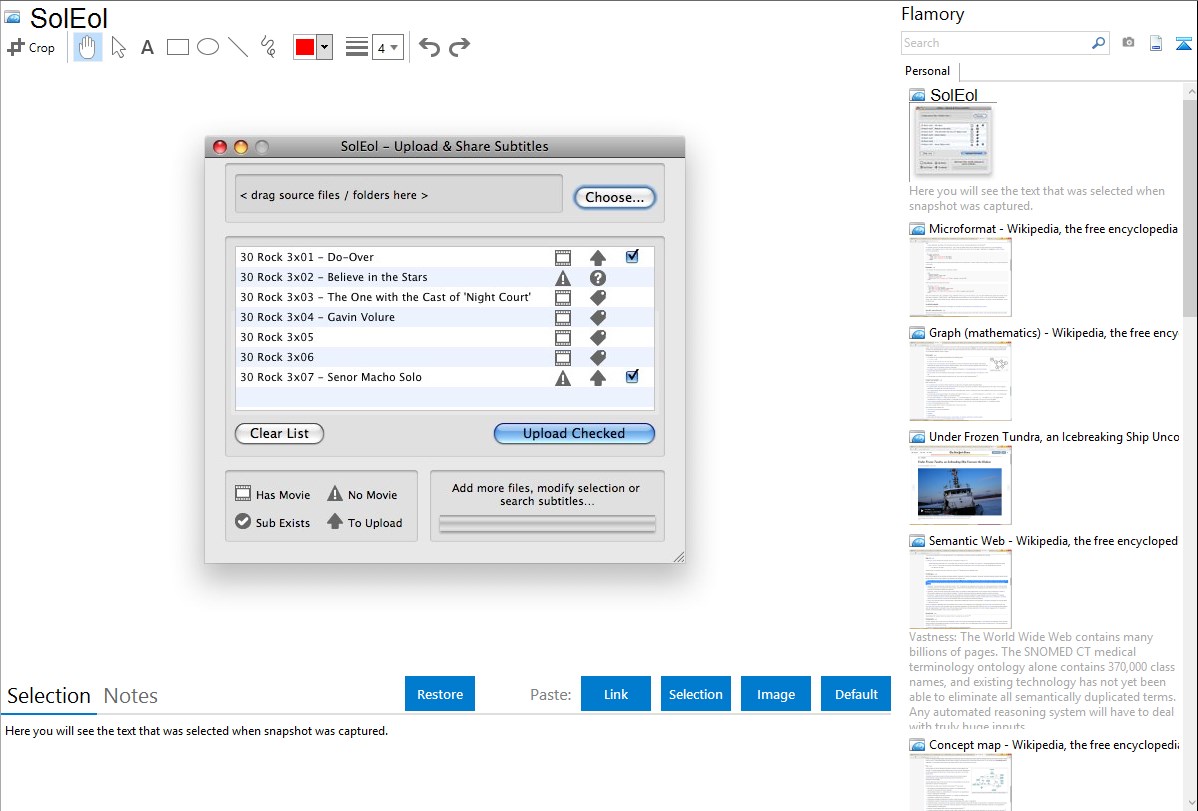Click the paste Link button

click(616, 694)
